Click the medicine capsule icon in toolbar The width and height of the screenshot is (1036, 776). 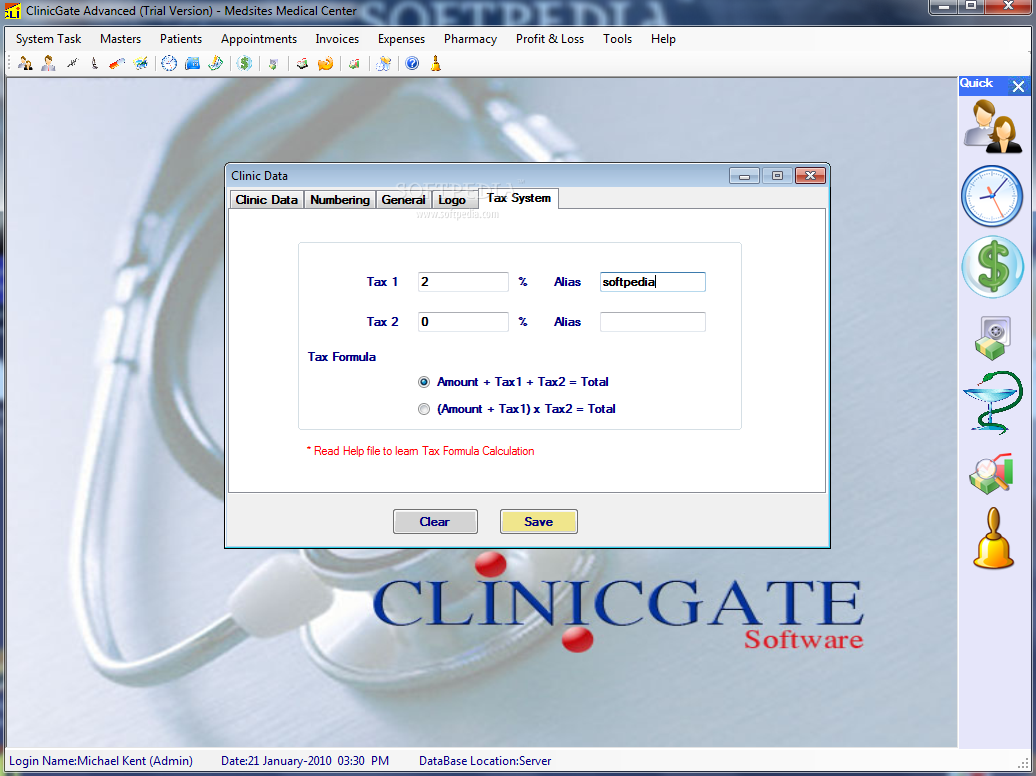coord(117,63)
